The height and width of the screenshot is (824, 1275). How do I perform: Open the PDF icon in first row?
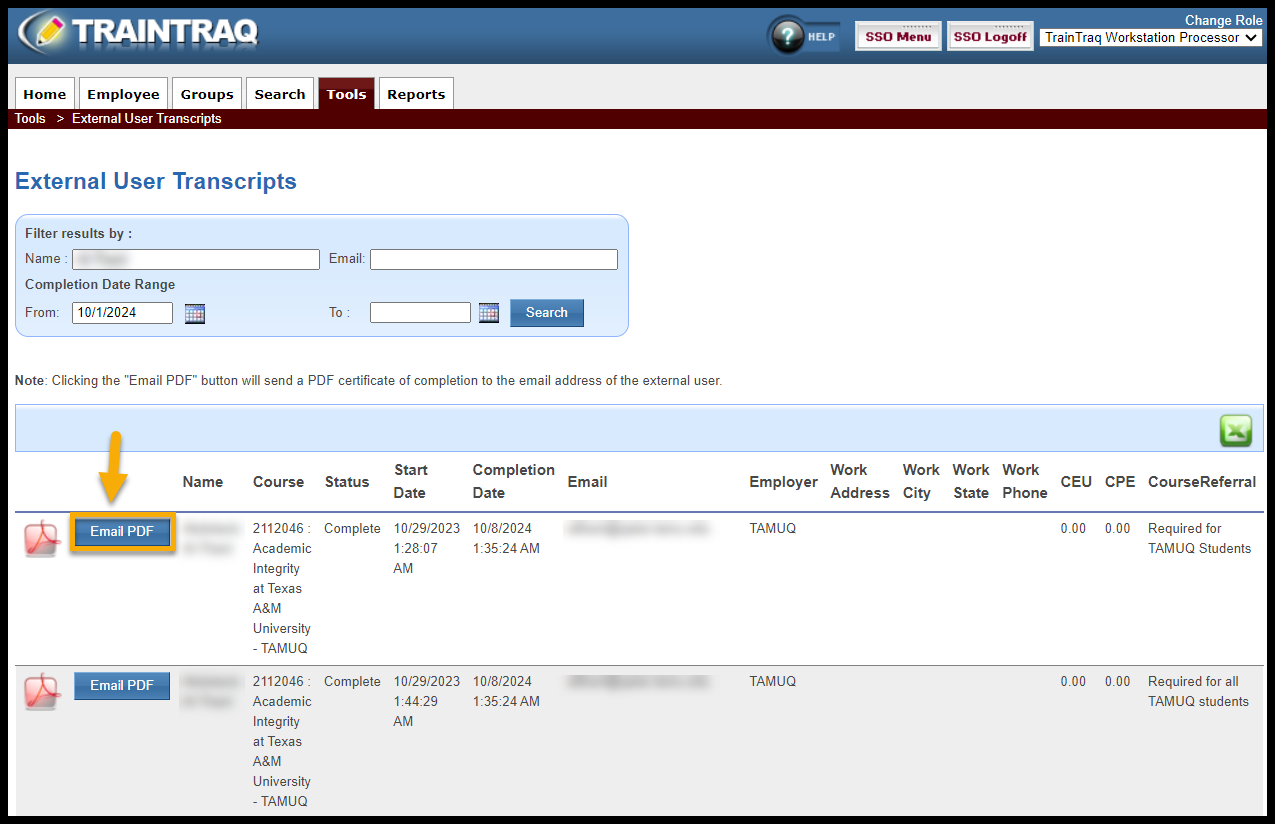42,538
